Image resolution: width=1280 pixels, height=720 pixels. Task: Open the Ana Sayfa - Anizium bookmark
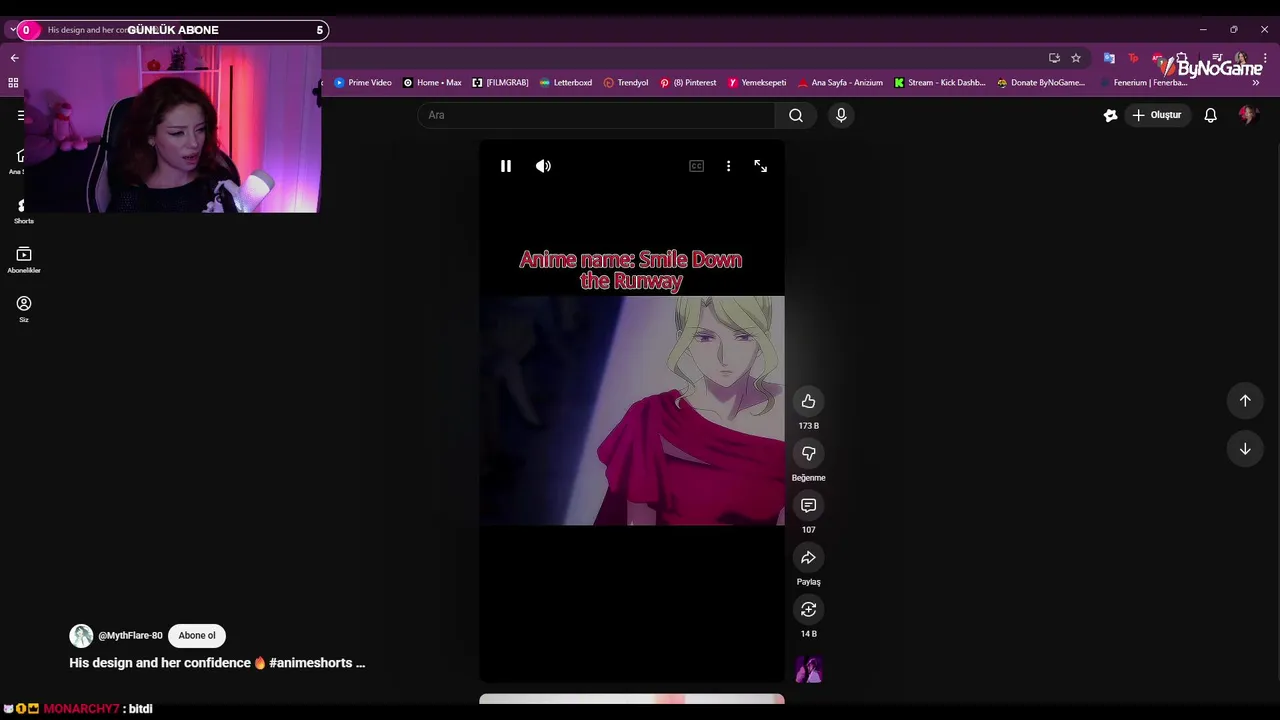pyautogui.click(x=840, y=83)
